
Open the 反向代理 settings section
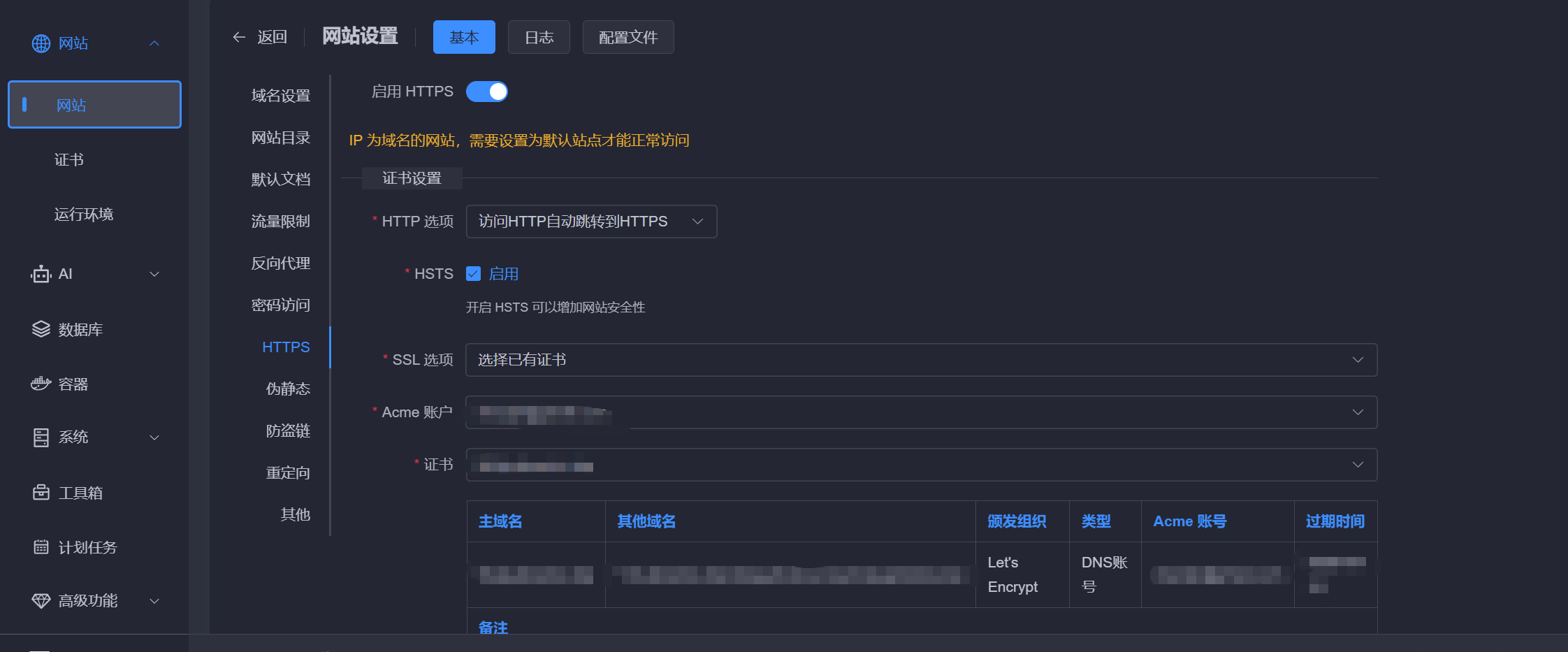click(x=281, y=263)
